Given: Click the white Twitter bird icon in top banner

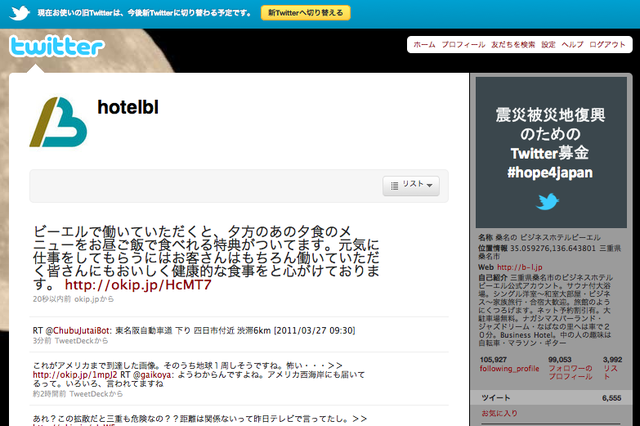Looking at the screenshot, I should 19,13.
